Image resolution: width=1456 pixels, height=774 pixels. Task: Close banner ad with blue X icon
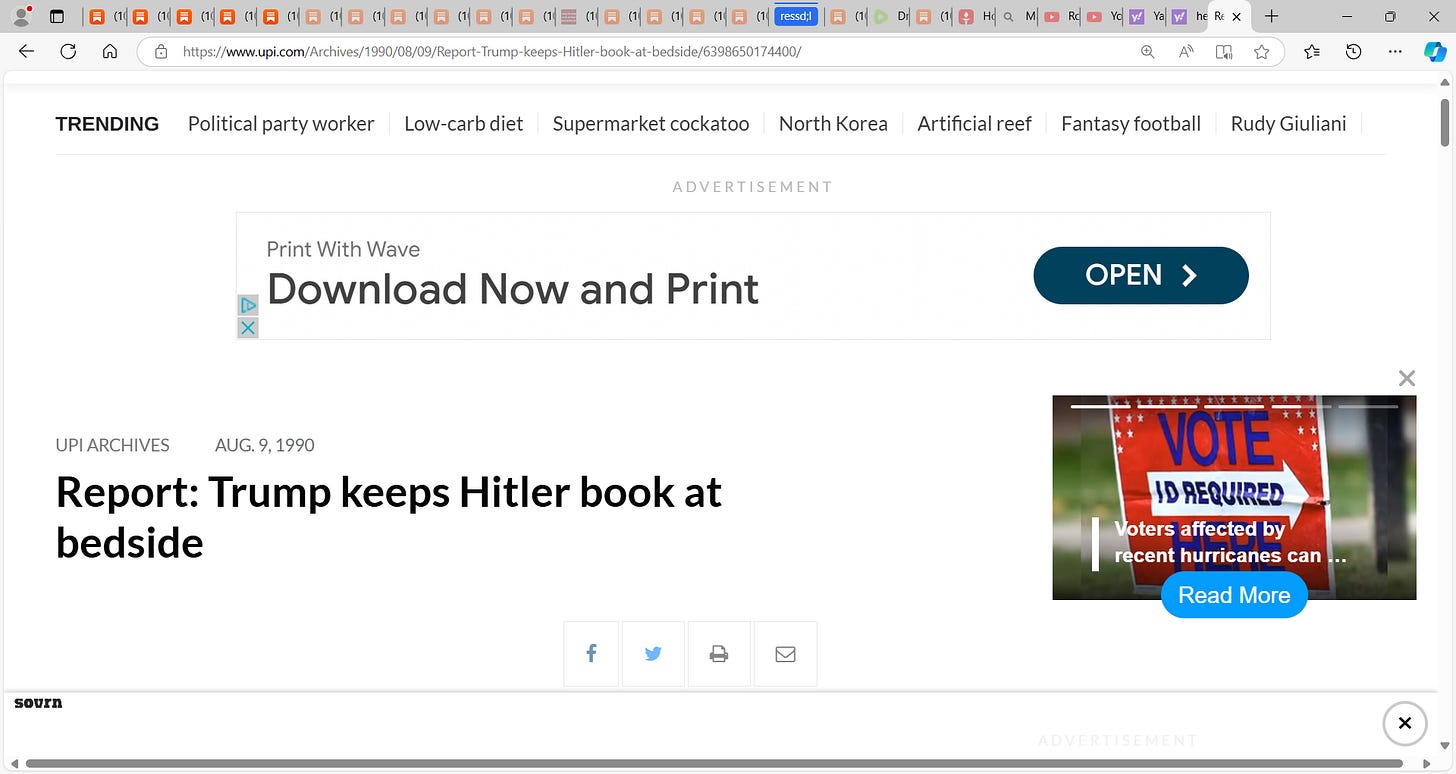point(248,327)
